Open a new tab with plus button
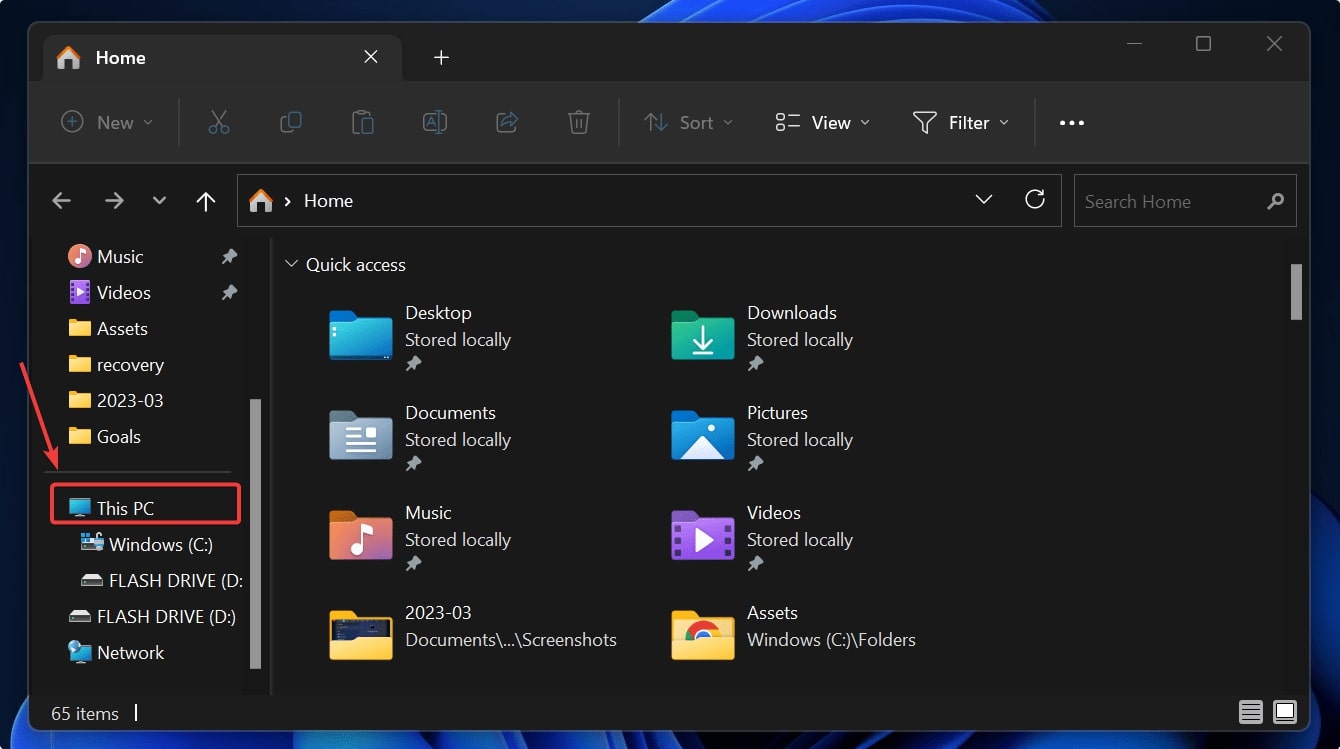1340x749 pixels. click(x=441, y=58)
